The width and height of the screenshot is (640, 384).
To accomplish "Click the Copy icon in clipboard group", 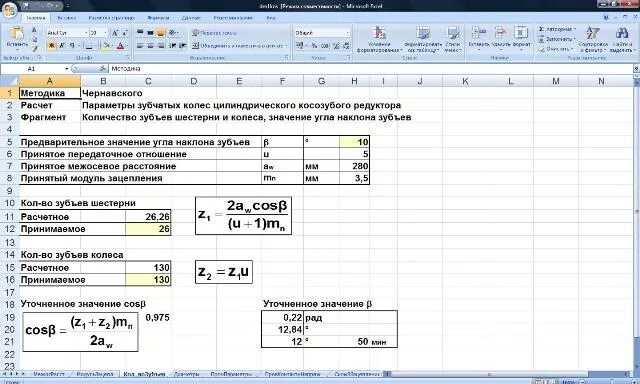I will [x=34, y=40].
